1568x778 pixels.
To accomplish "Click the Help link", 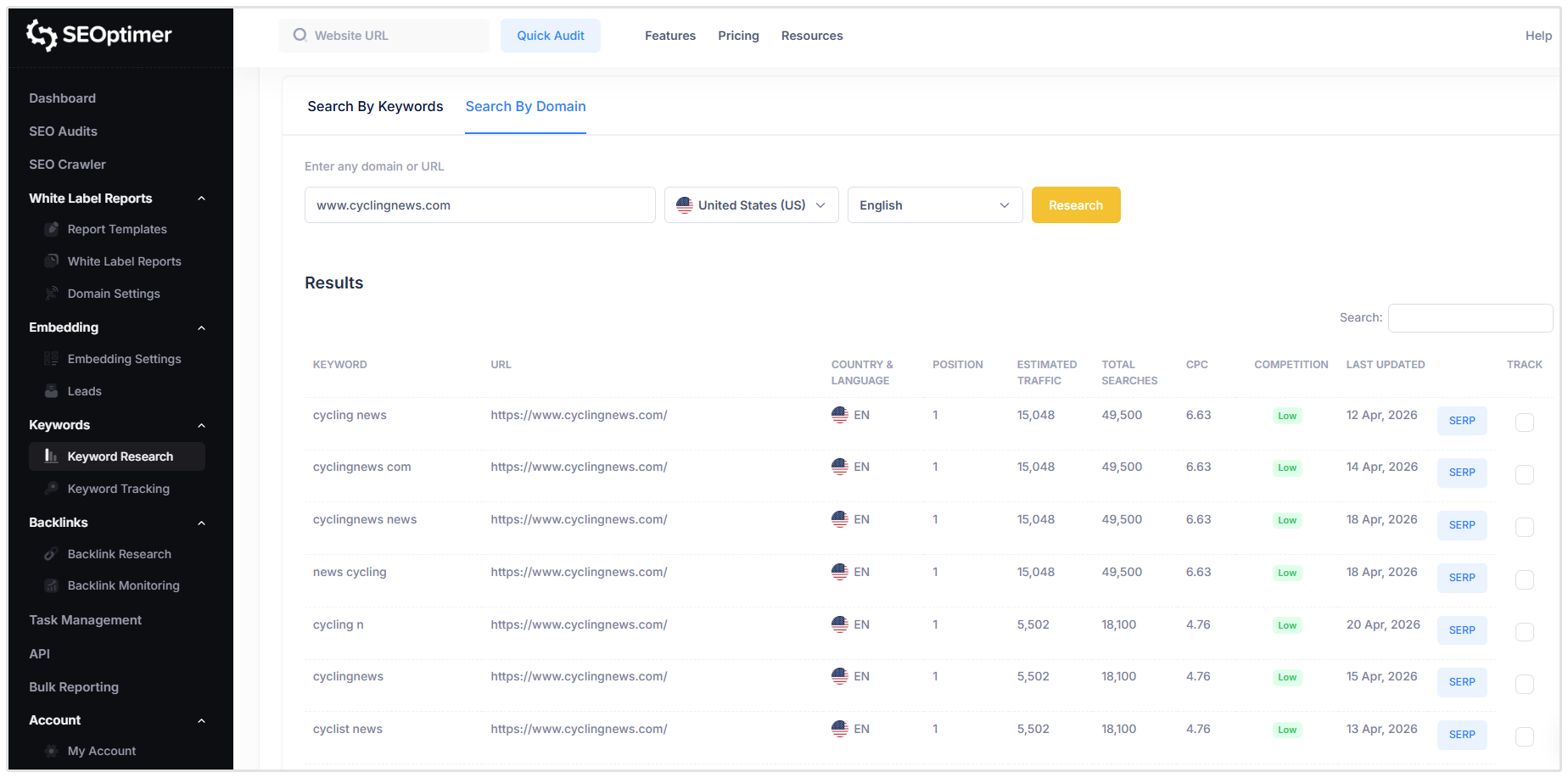I will [x=1538, y=36].
